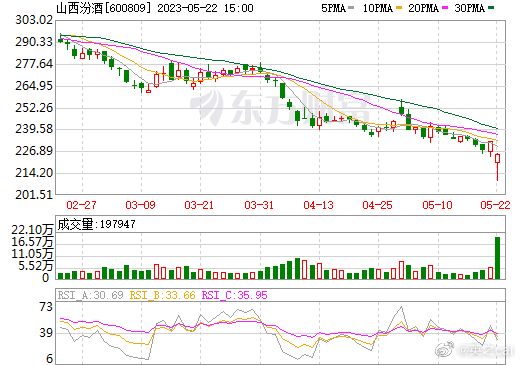Click the orange 10PMA legend color swatch
Screen dimensions: 520x365
pos(399,7)
